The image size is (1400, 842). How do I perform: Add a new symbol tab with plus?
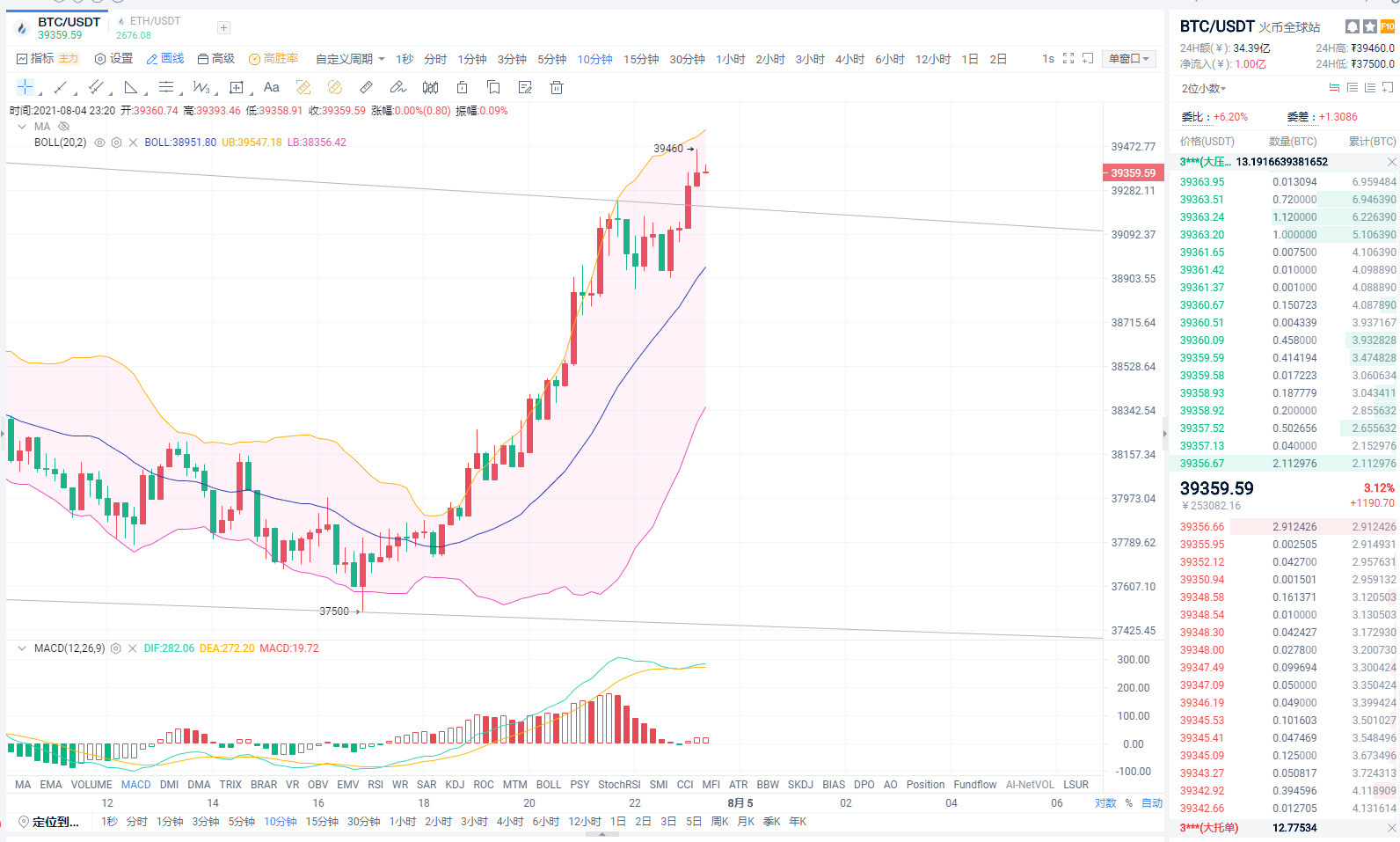click(x=223, y=28)
